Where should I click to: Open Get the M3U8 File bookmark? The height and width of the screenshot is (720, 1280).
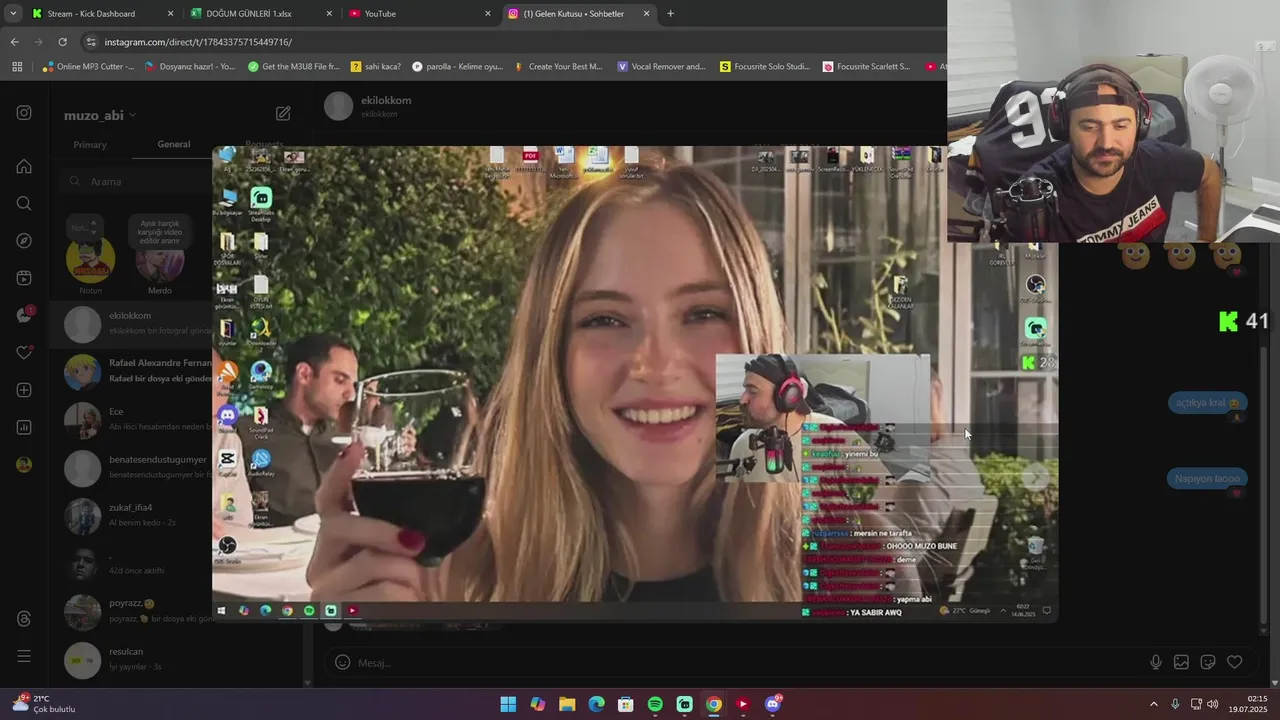[x=294, y=67]
